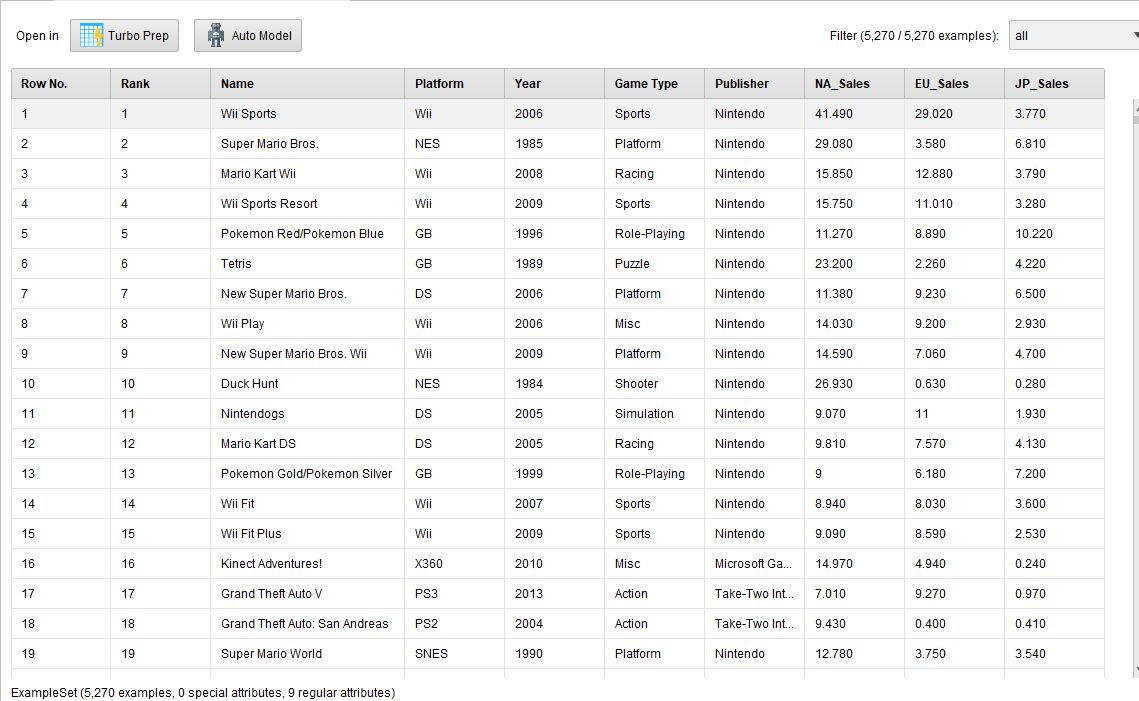Click the ExampleSet summary status text

point(203,693)
